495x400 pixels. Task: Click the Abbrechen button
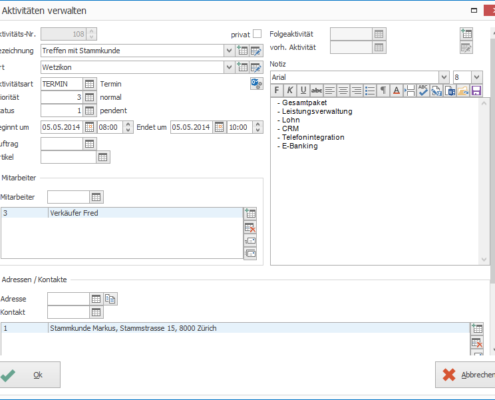pyautogui.click(x=465, y=375)
